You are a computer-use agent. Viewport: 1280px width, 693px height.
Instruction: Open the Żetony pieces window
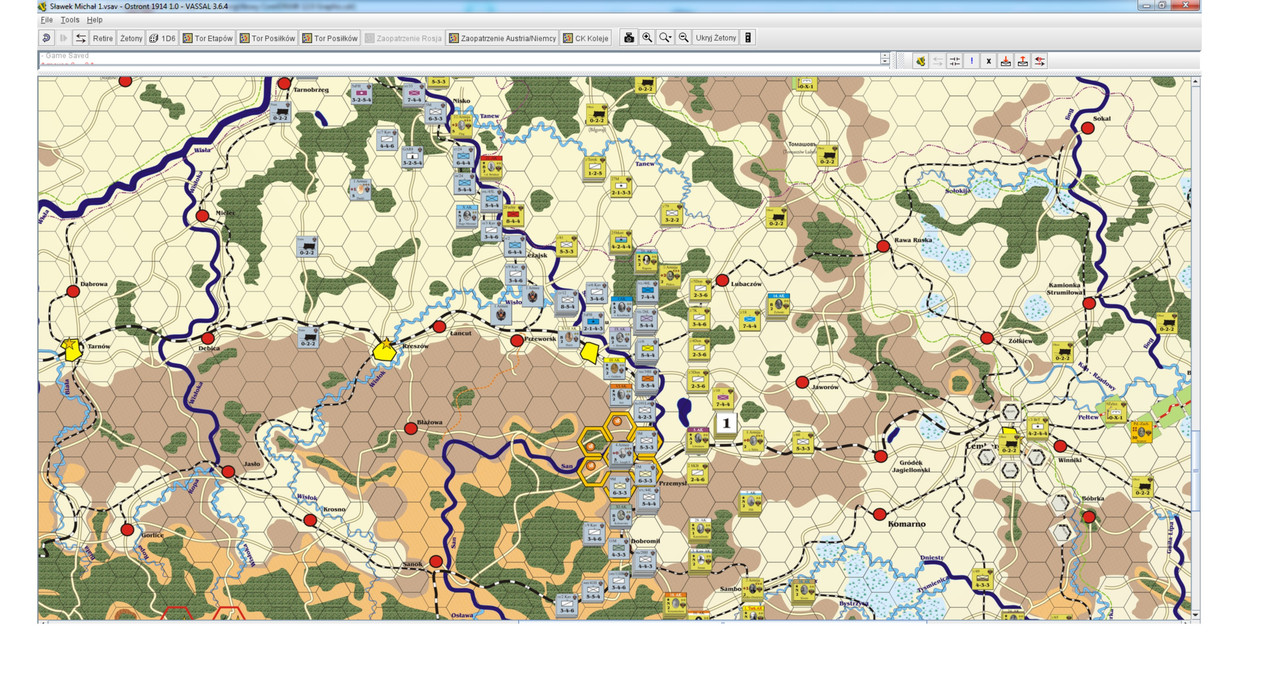(131, 38)
